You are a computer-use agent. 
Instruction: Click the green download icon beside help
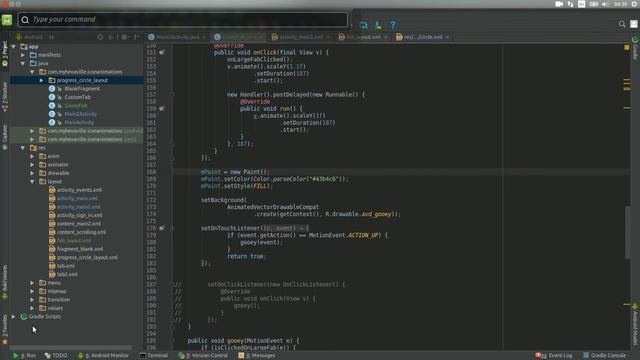point(378,25)
